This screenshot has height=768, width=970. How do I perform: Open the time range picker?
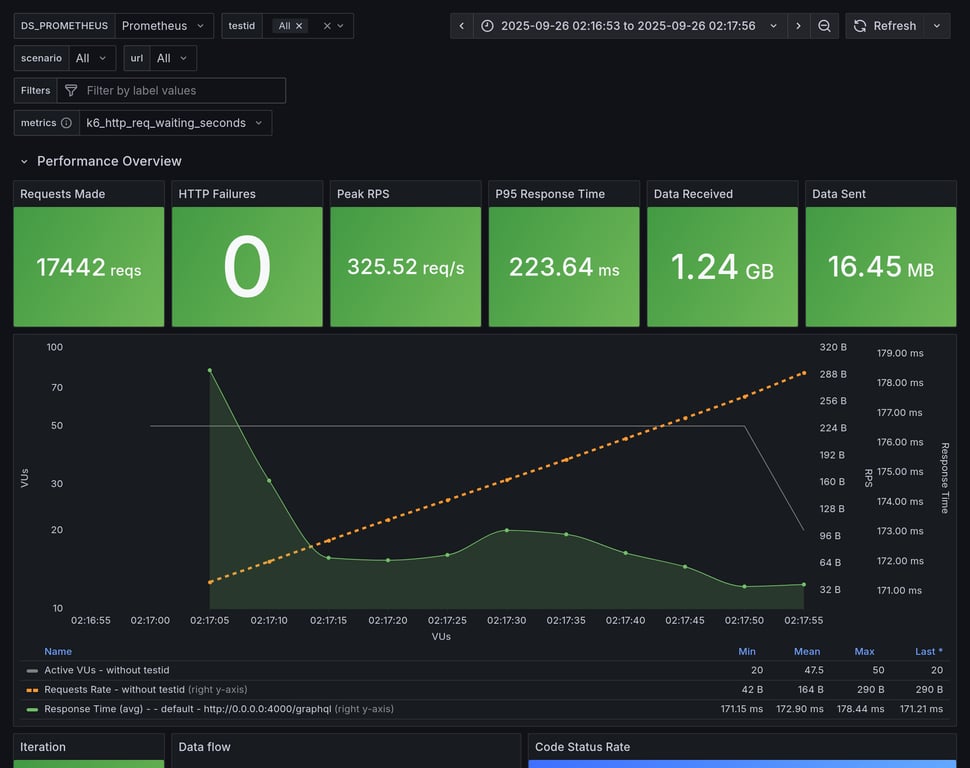click(x=629, y=26)
